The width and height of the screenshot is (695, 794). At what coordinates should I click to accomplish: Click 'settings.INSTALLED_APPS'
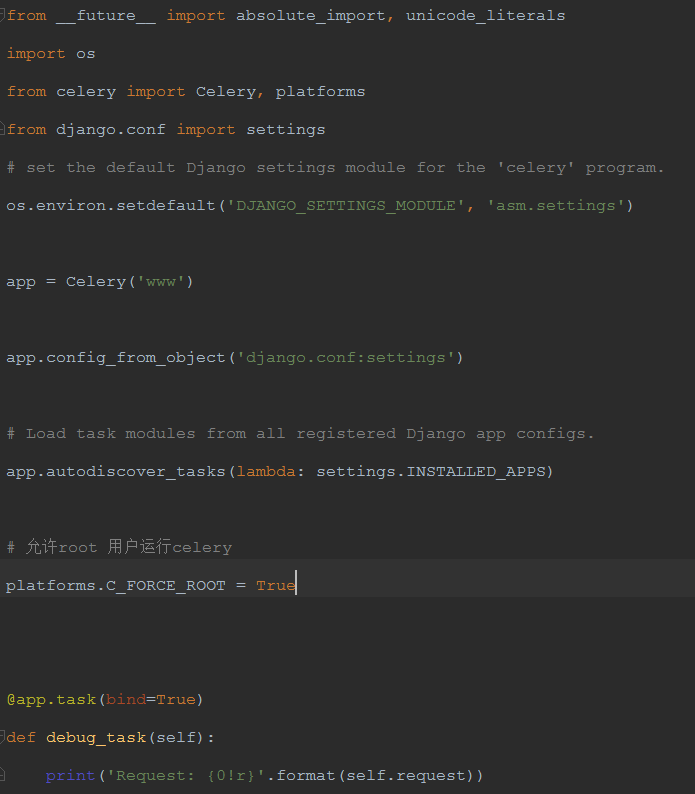(431, 472)
